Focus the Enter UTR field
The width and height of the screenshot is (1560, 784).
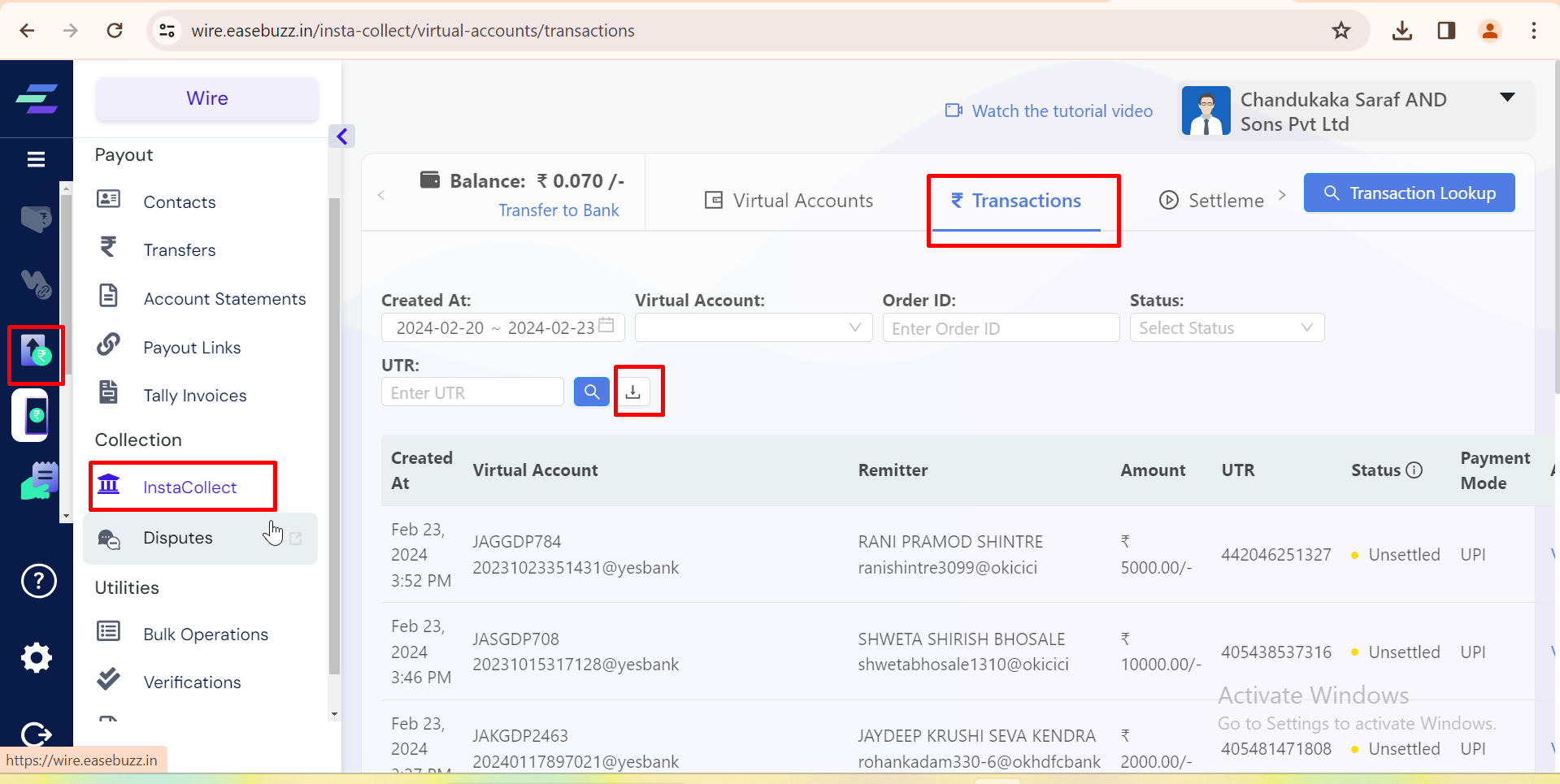coord(472,392)
